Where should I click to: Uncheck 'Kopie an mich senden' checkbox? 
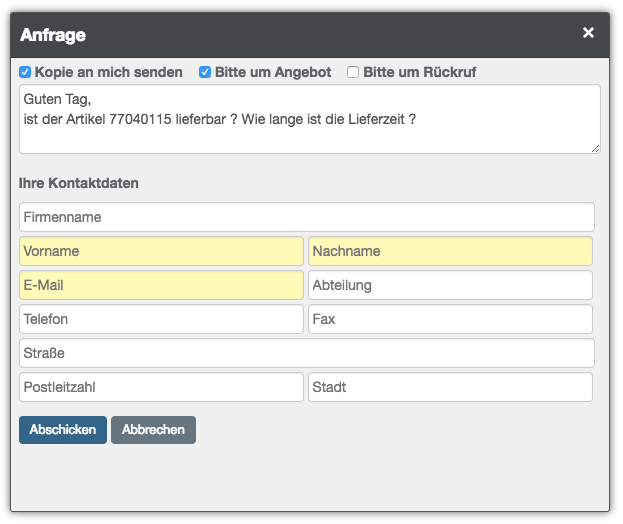point(25,72)
